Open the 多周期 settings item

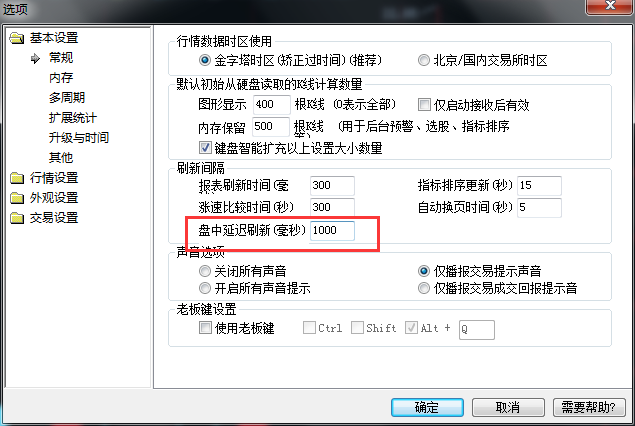coord(67,98)
